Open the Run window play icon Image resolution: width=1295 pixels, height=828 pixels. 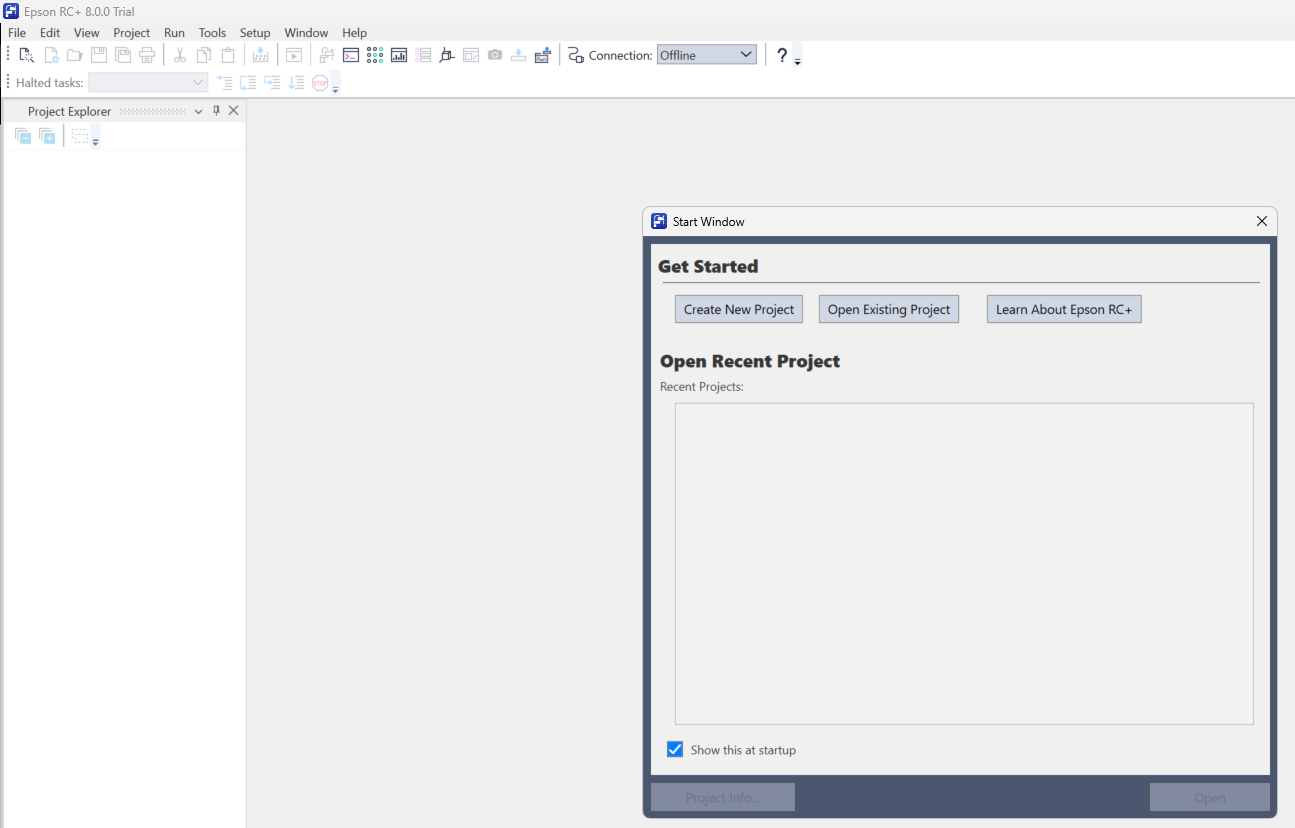tap(294, 55)
